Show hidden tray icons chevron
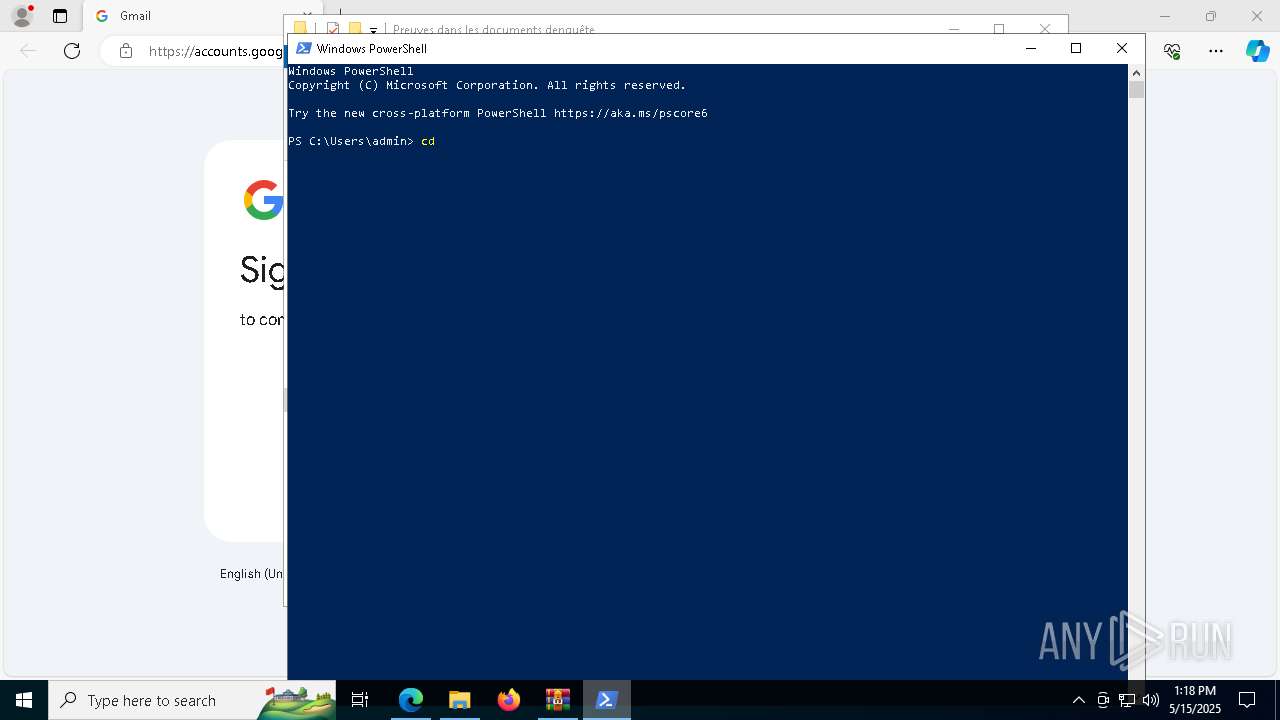Screen dimensions: 1280x720 tap(1078, 700)
